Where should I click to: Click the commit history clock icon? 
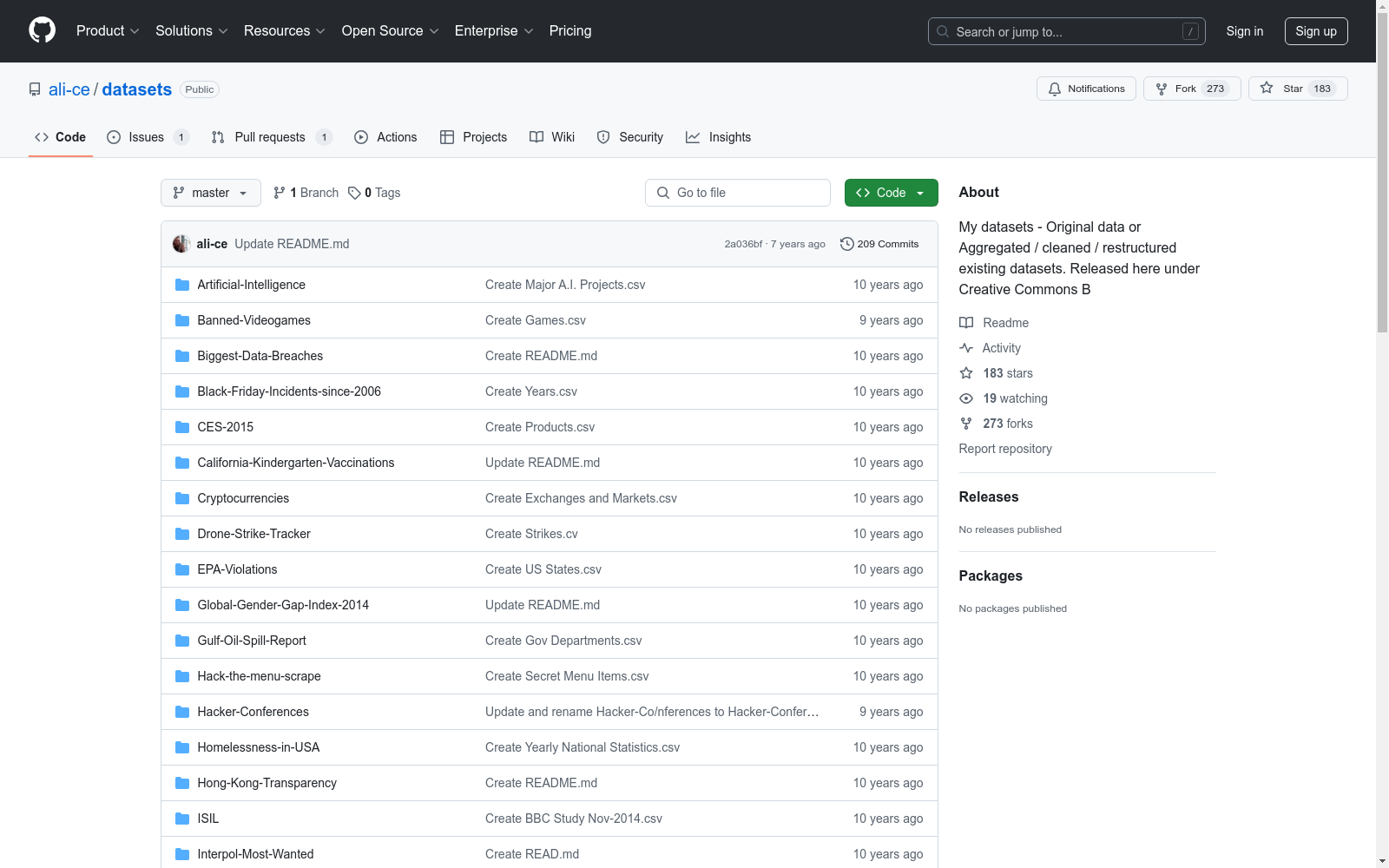pyautogui.click(x=847, y=244)
